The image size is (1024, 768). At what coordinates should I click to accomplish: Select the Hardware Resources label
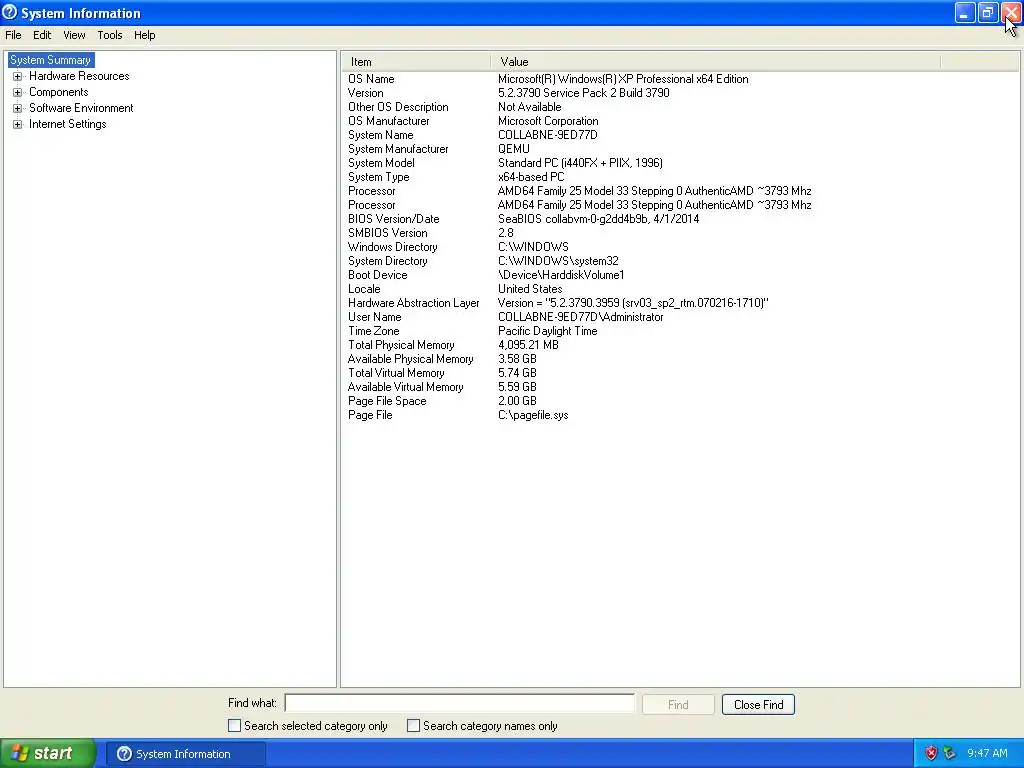(79, 76)
